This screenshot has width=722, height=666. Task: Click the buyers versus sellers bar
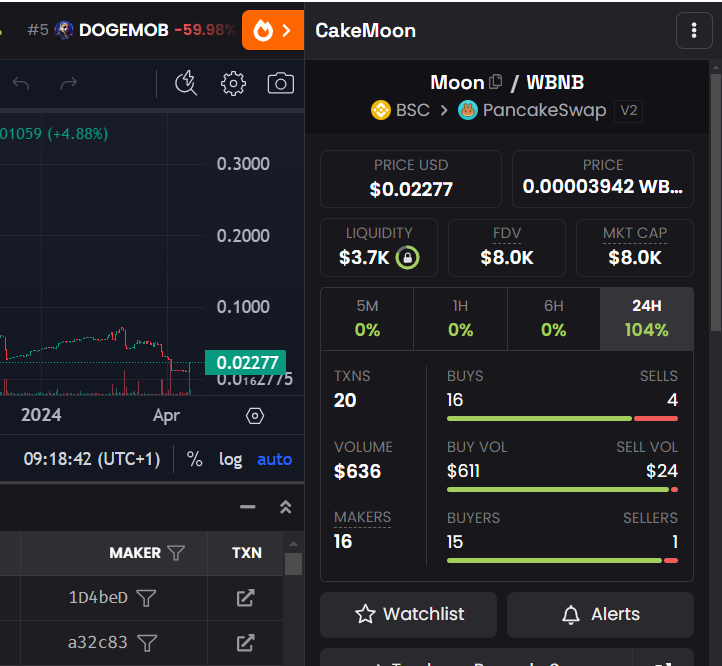562,561
